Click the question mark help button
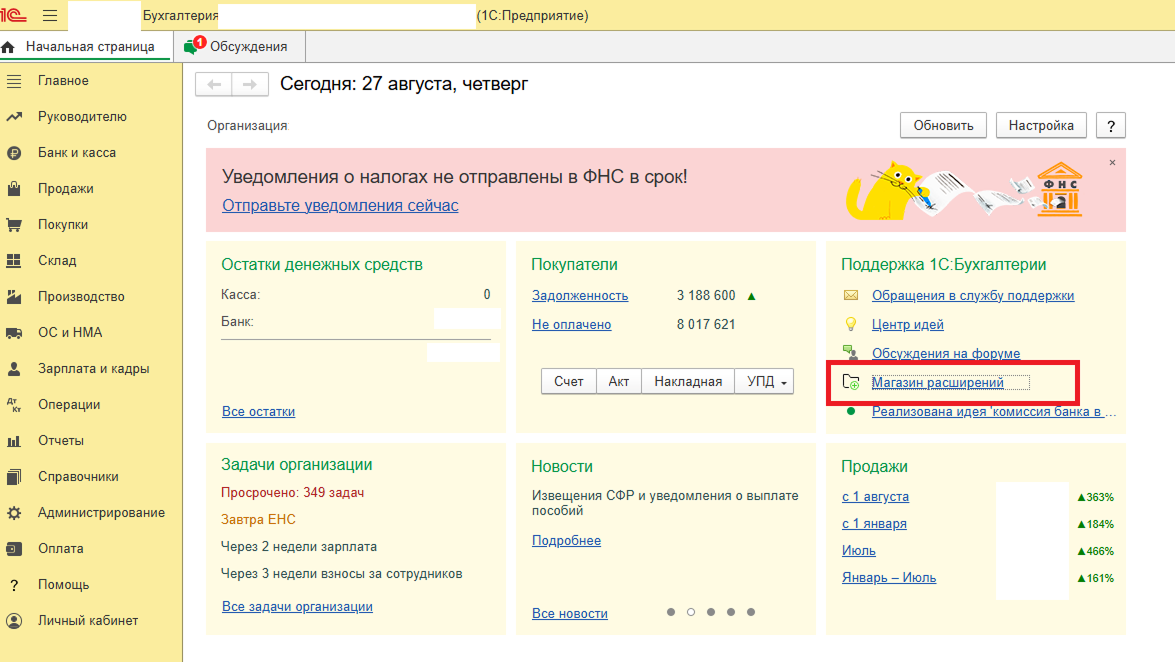The image size is (1175, 662). point(1111,125)
